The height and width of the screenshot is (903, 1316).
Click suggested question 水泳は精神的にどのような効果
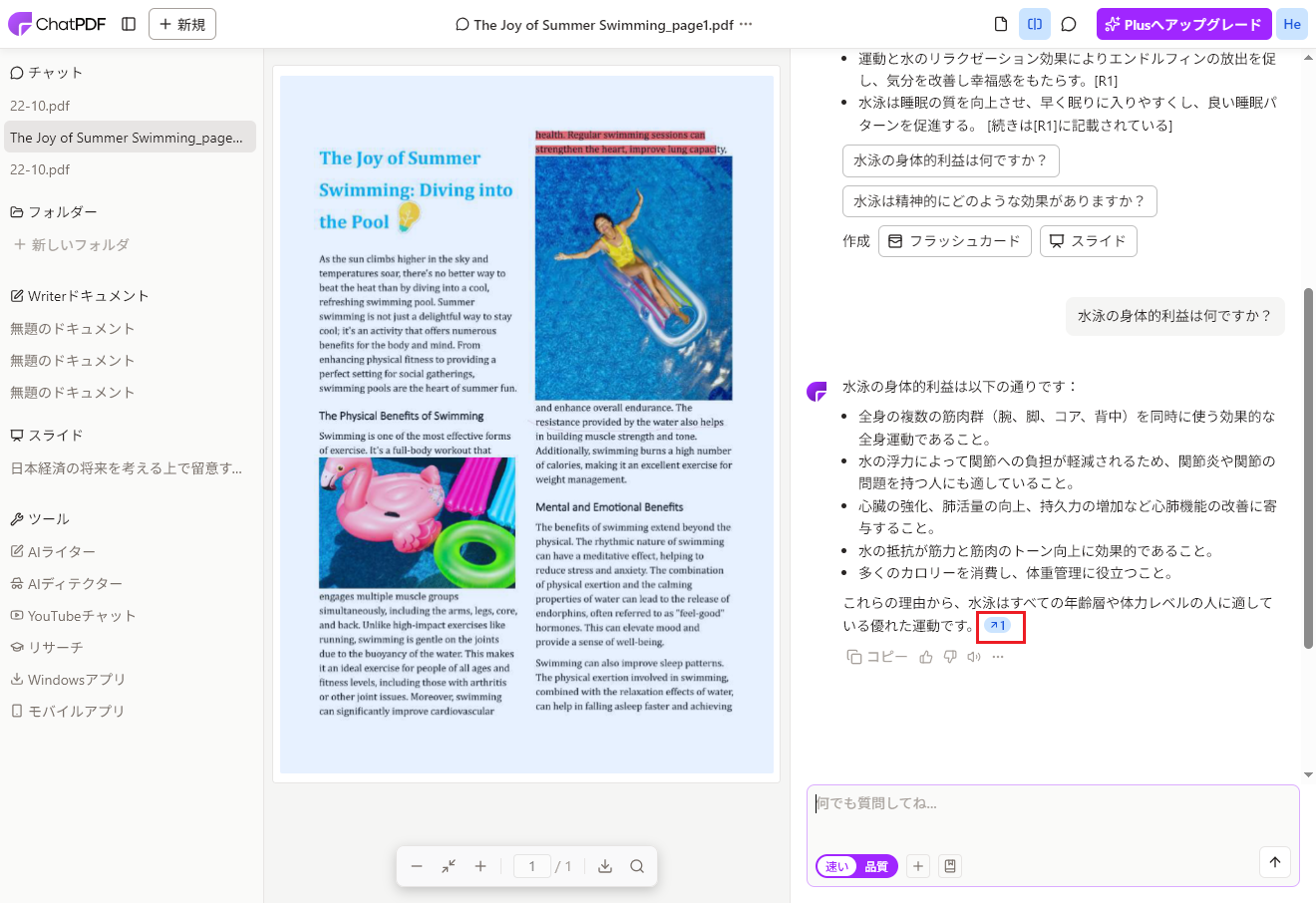[x=999, y=201]
